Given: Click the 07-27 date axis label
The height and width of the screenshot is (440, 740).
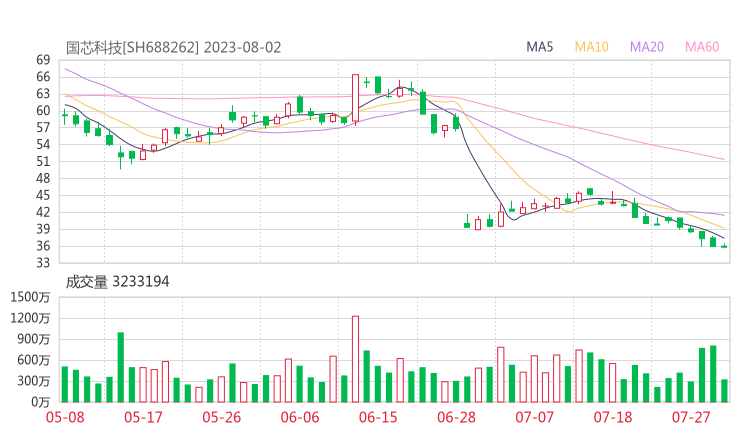Looking at the screenshot, I should click(x=691, y=417).
